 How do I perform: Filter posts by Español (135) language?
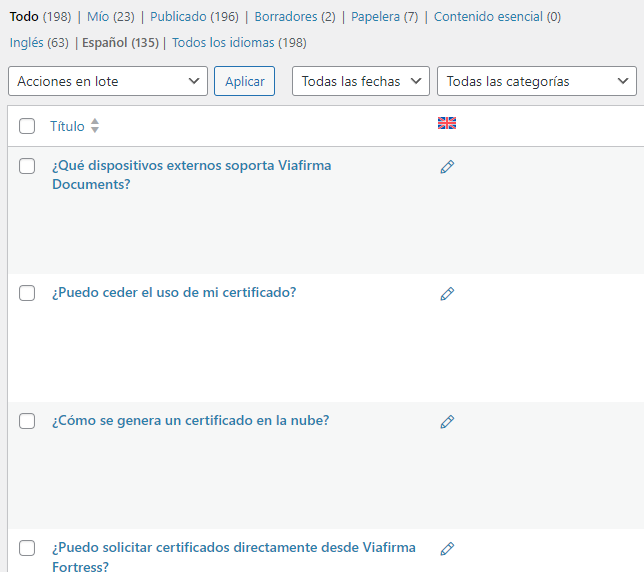pyautogui.click(x=120, y=43)
